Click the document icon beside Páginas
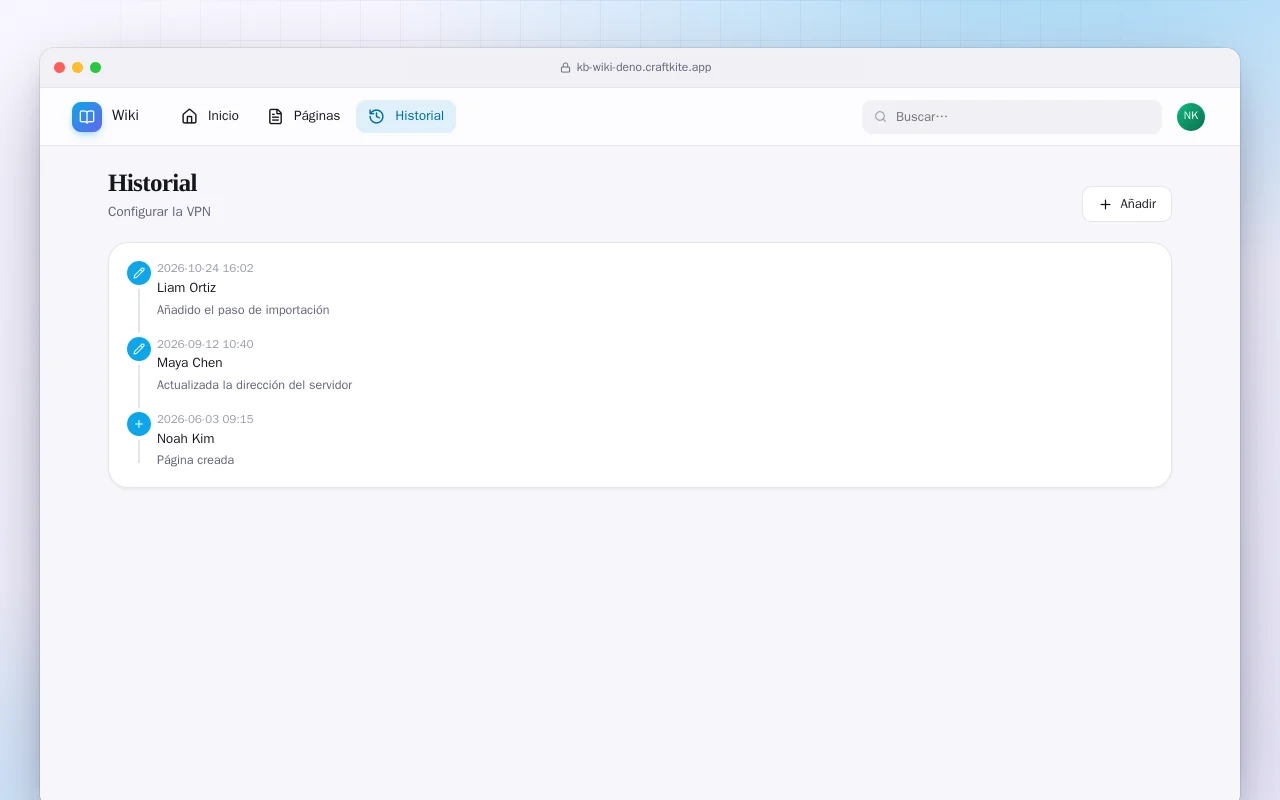1280x800 pixels. pyautogui.click(x=275, y=116)
